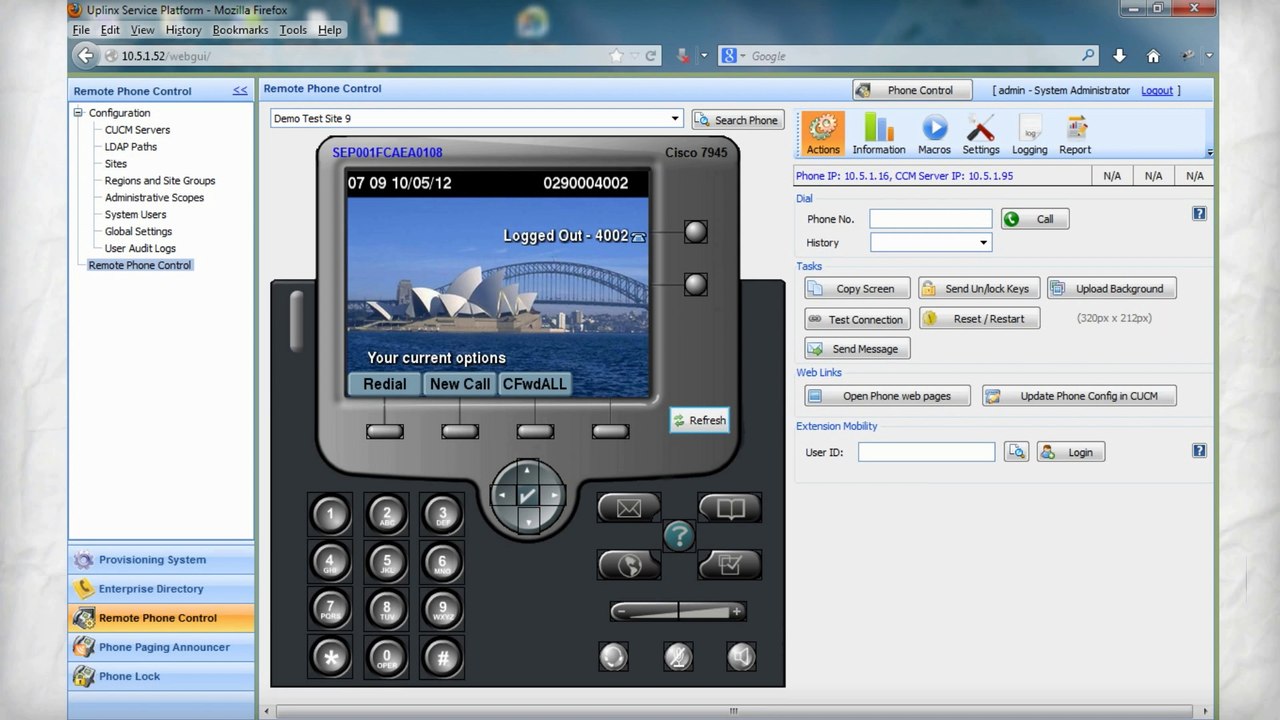Click the phone's mute microphone button

(678, 657)
